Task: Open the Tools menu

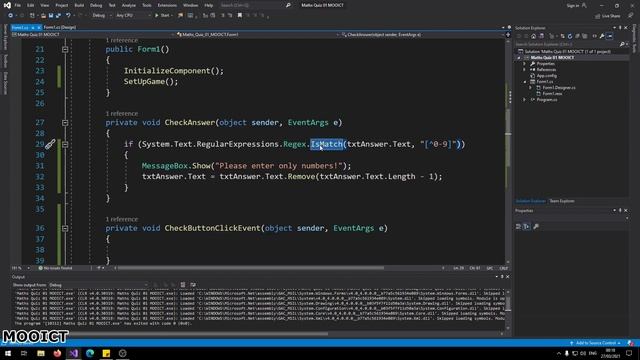Action: [147, 5]
